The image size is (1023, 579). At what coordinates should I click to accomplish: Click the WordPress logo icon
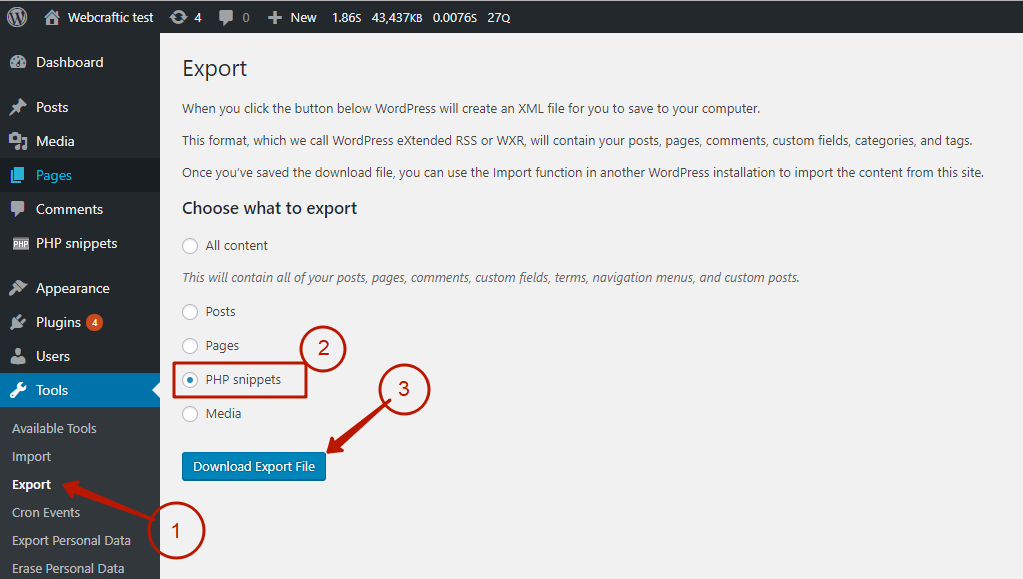17,17
